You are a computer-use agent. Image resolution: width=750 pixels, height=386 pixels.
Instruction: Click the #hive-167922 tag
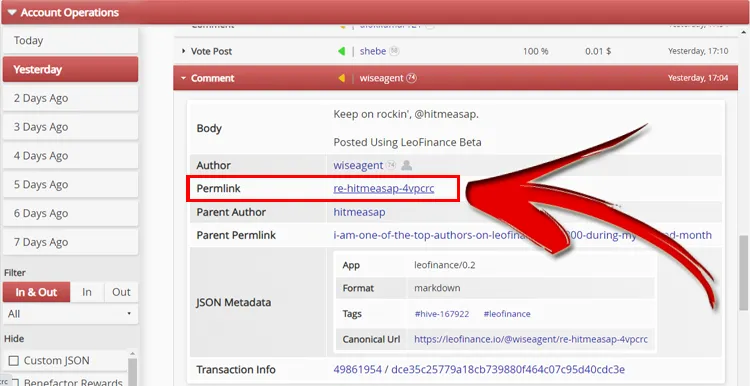click(441, 314)
